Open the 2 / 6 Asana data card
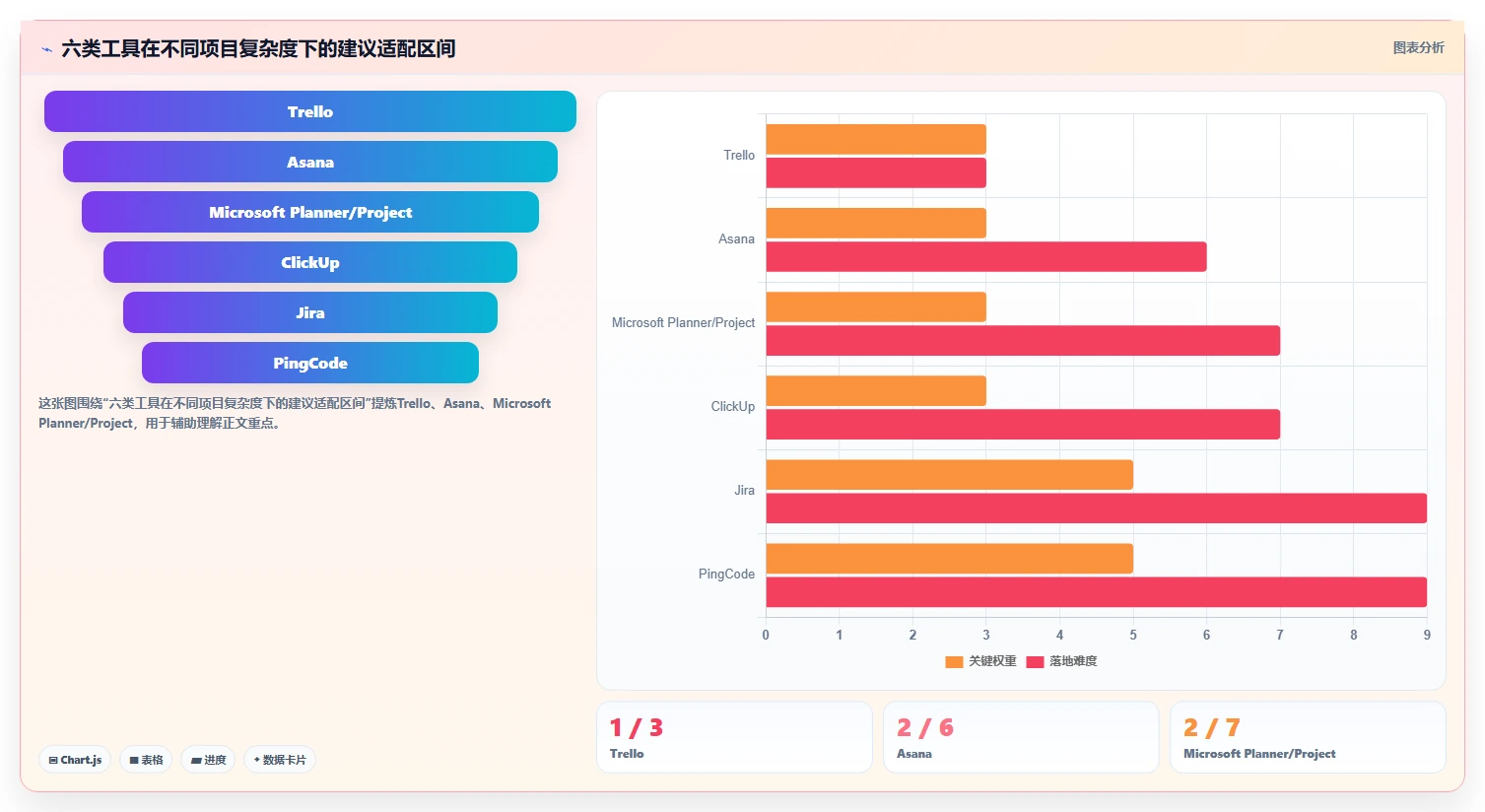This screenshot has height=812, width=1485. (x=1021, y=737)
